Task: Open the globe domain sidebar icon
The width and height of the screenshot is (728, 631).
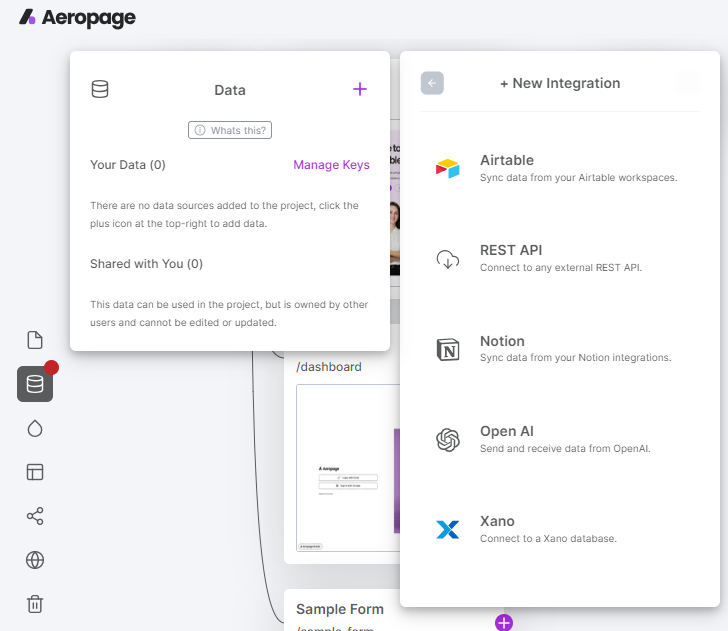Action: pyautogui.click(x=35, y=560)
